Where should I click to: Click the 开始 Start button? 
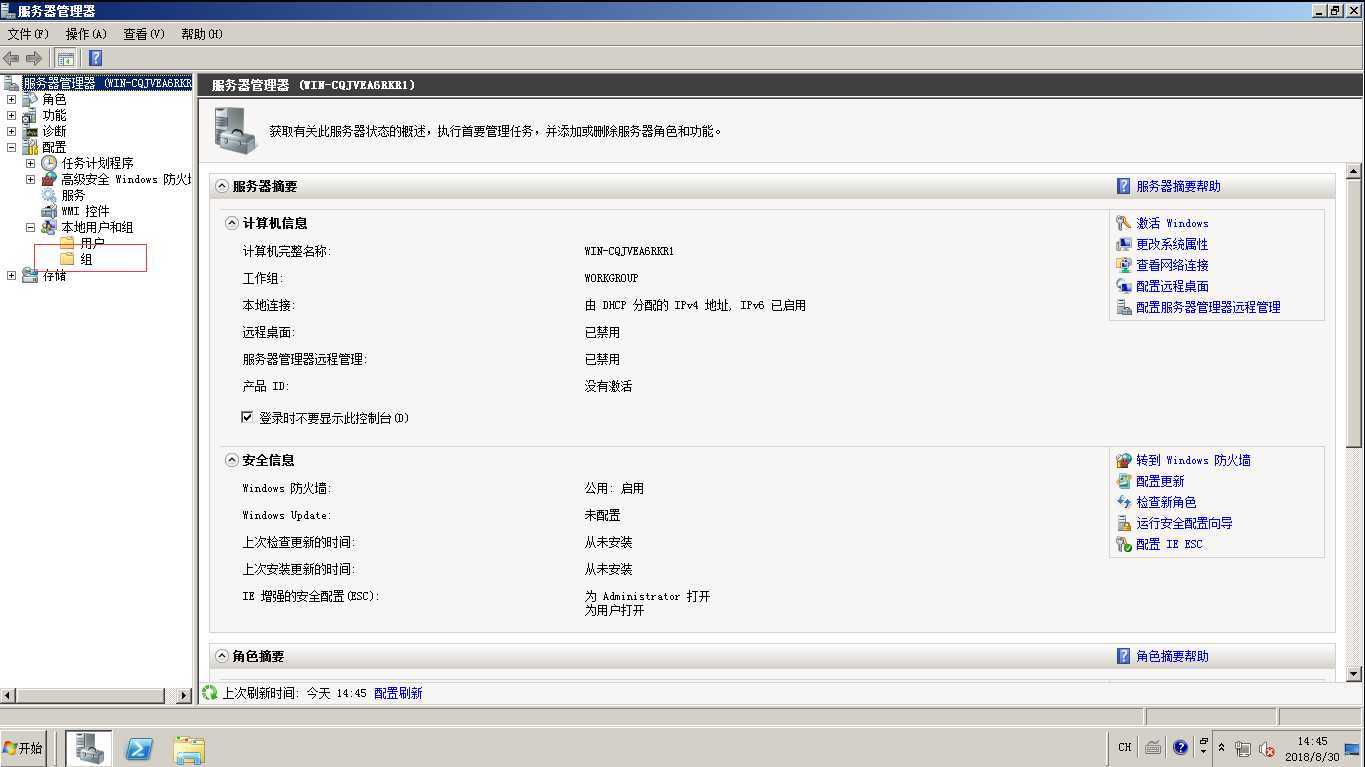coord(23,748)
